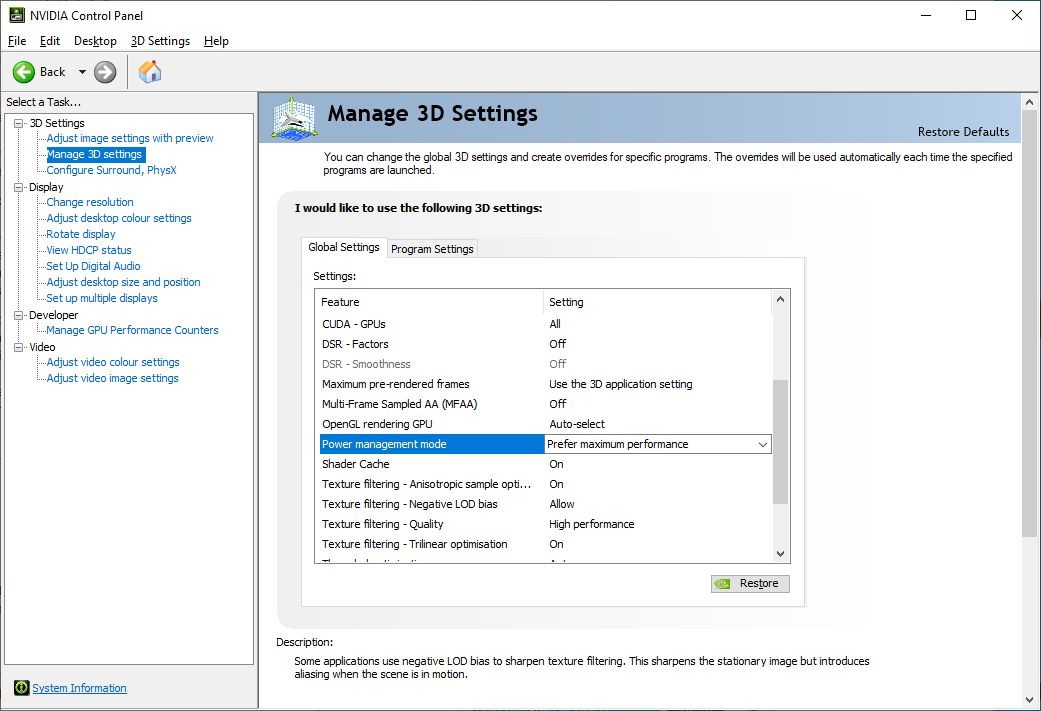Select the CUDA - GPUs setting row
Screen dimensions: 1041x711
(x=544, y=324)
